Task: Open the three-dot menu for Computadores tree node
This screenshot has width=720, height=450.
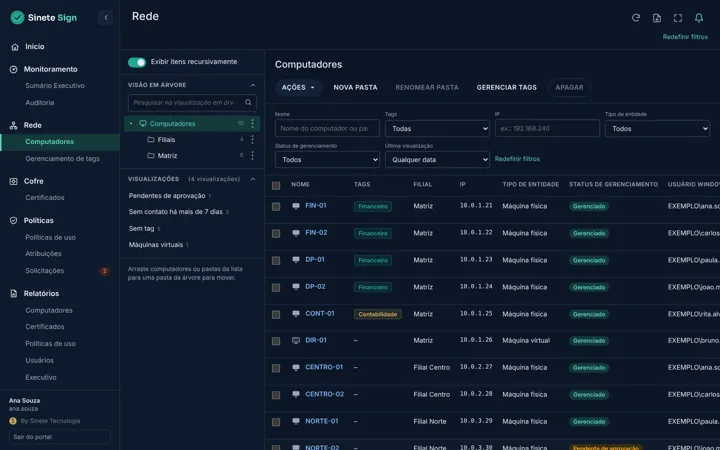Action: (253, 124)
